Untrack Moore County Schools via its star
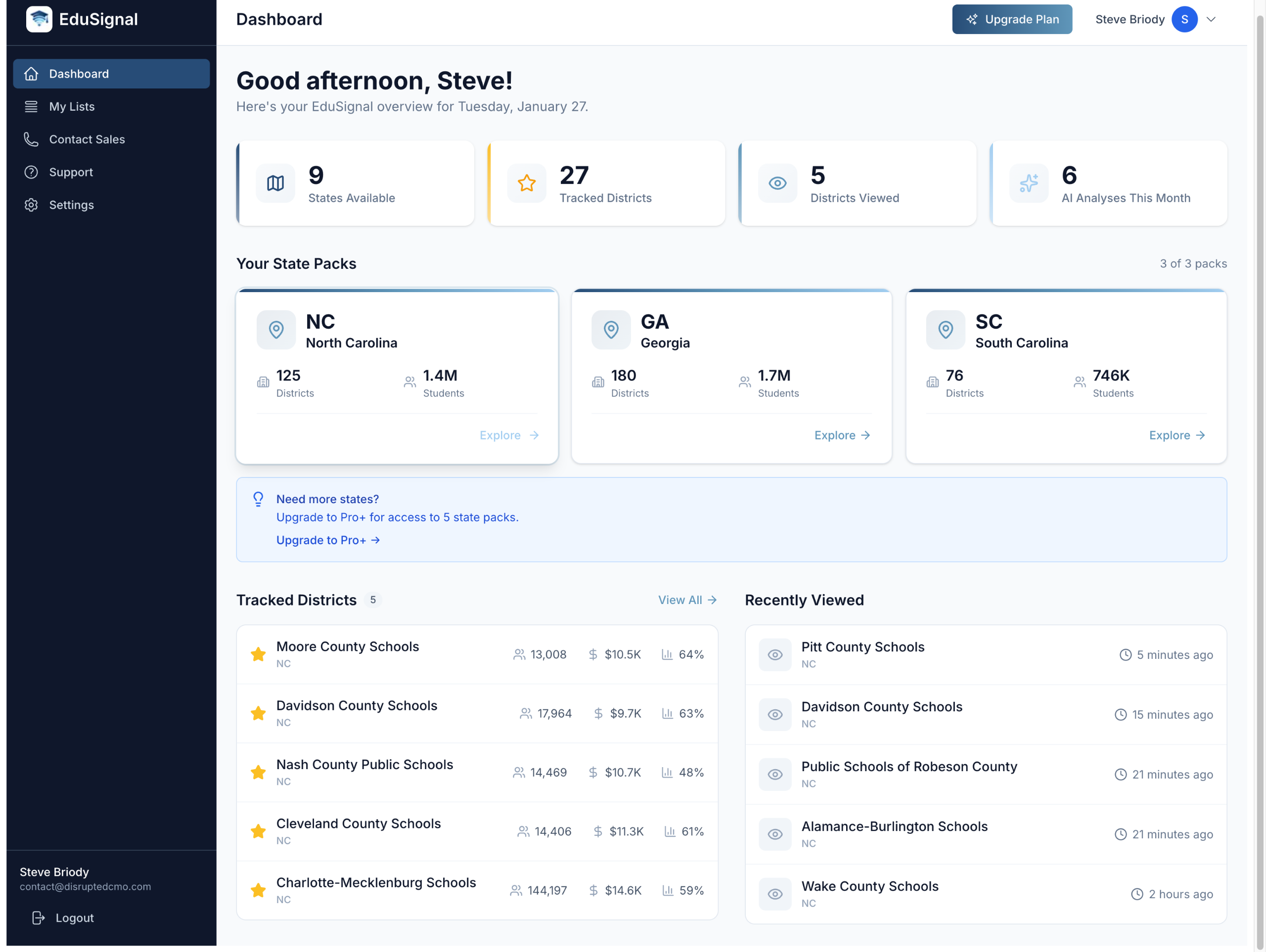 [x=258, y=654]
